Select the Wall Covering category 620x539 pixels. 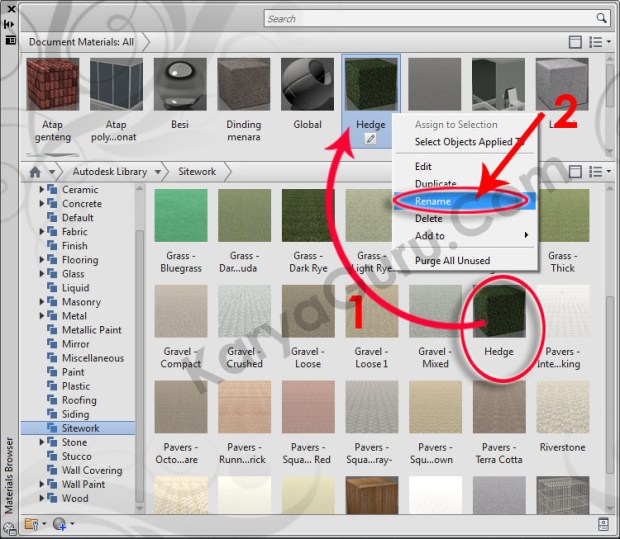[92, 470]
